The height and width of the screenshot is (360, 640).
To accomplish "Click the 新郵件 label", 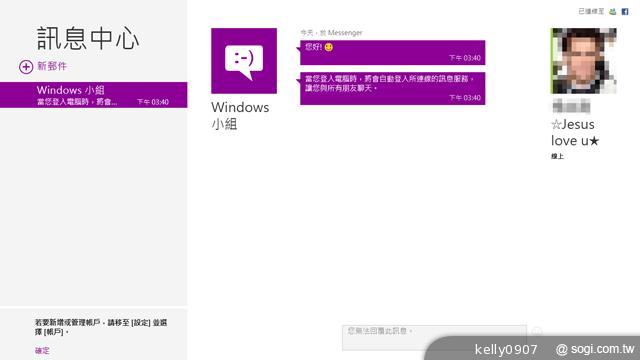I will click(x=52, y=66).
